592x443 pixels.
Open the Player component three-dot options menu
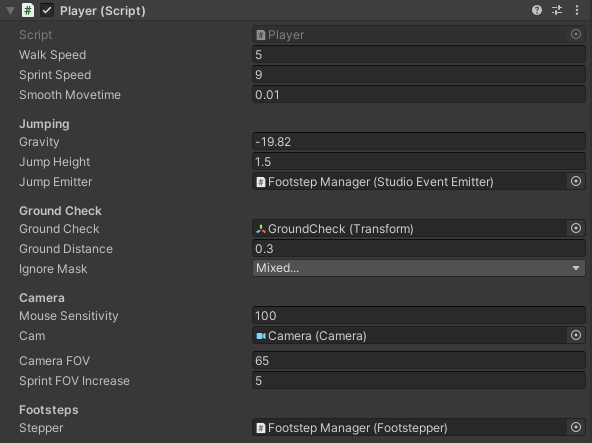click(577, 10)
